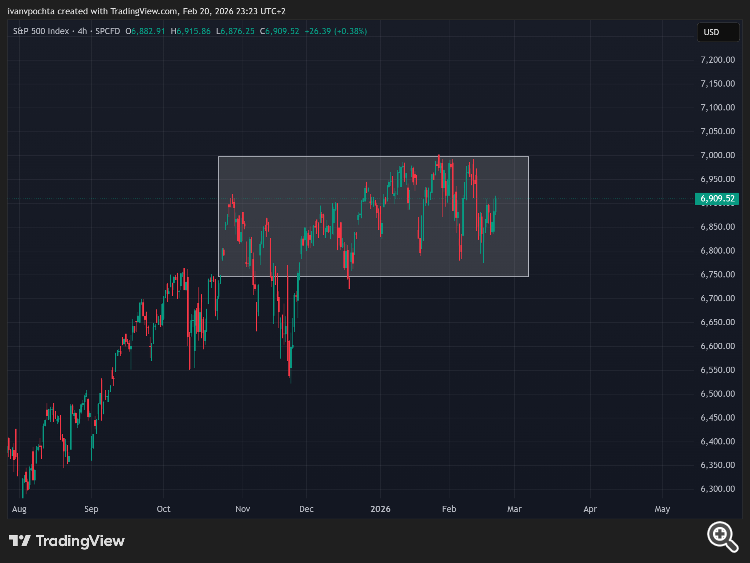Click the 4h interval label
The image size is (750, 563).
(x=82, y=31)
